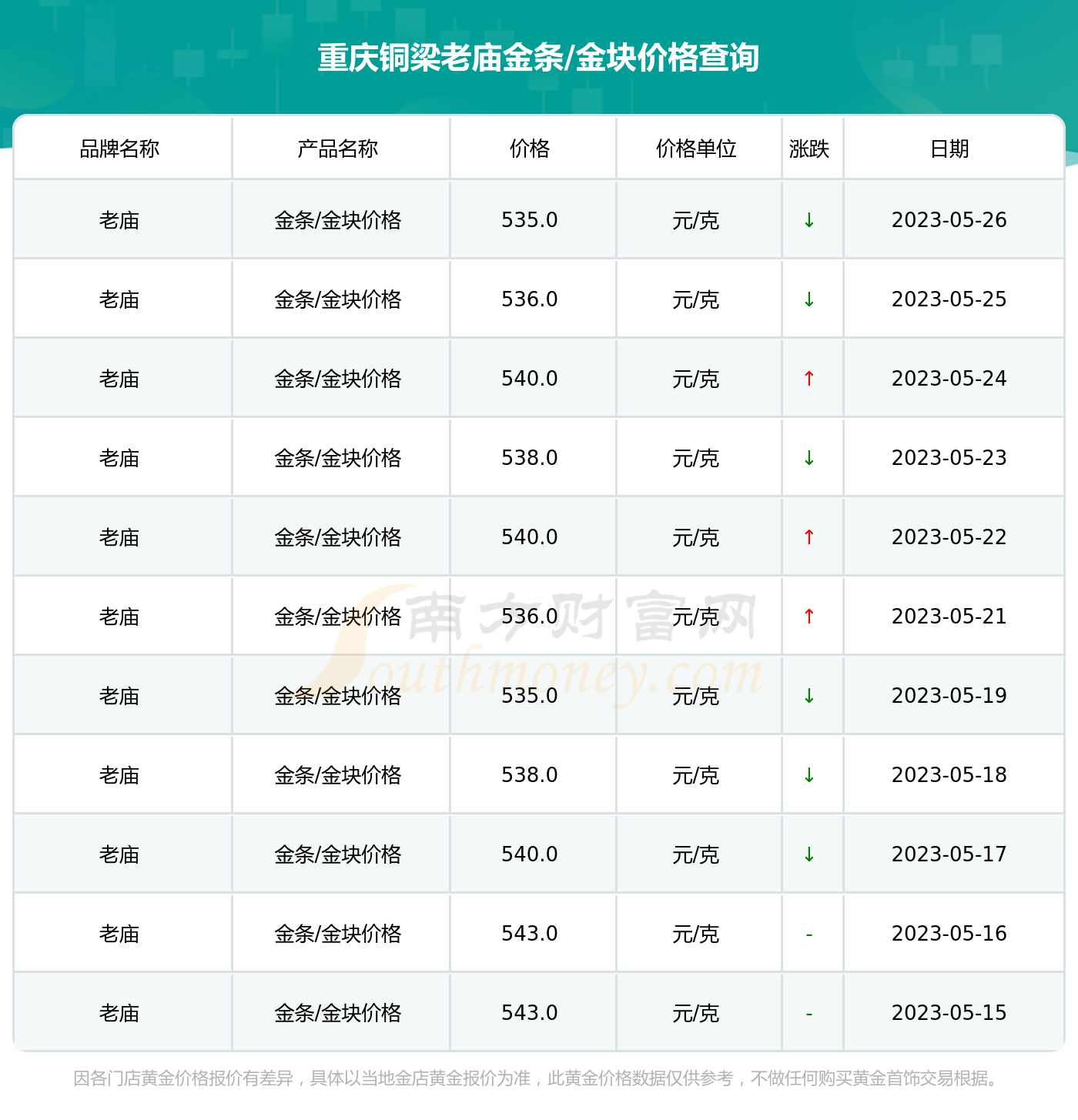Click the red up arrow for 2023-05-22

[809, 537]
